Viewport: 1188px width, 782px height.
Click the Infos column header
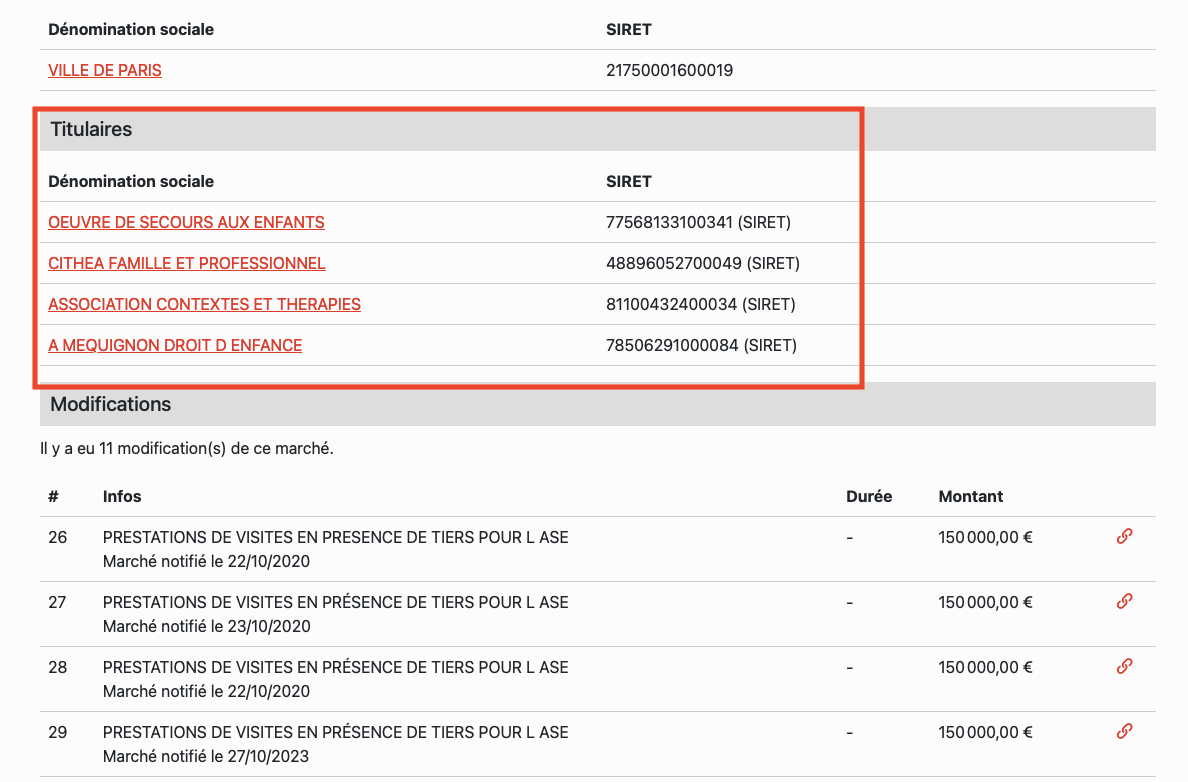(122, 496)
